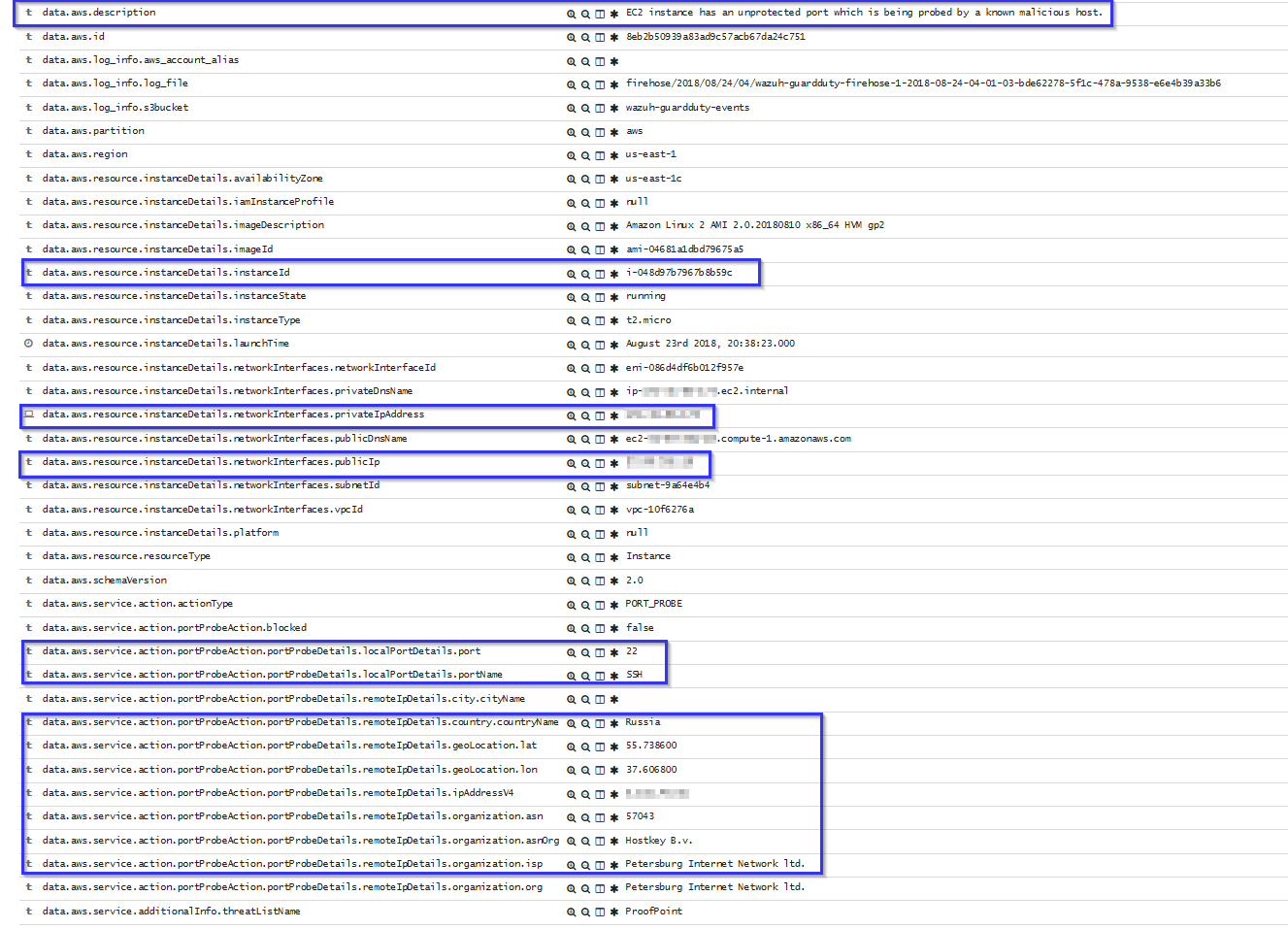Toggle data.aws.schemaVersion column in table
The height and width of the screenshot is (929, 1288).
click(x=600, y=581)
